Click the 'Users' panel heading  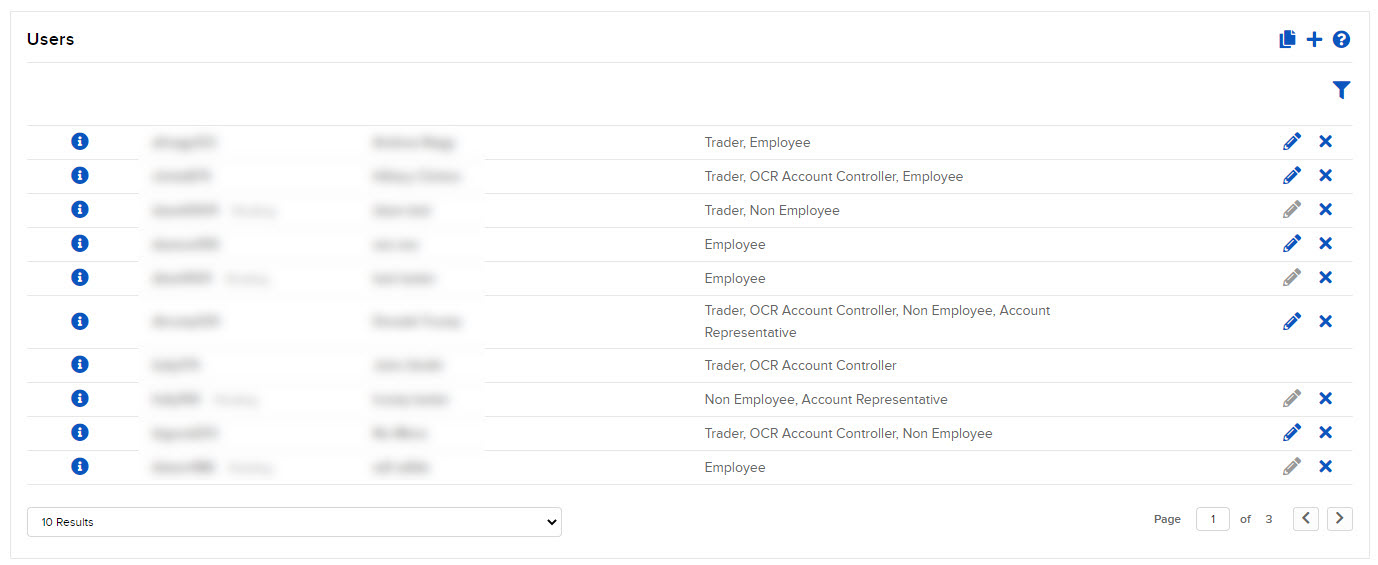click(51, 40)
